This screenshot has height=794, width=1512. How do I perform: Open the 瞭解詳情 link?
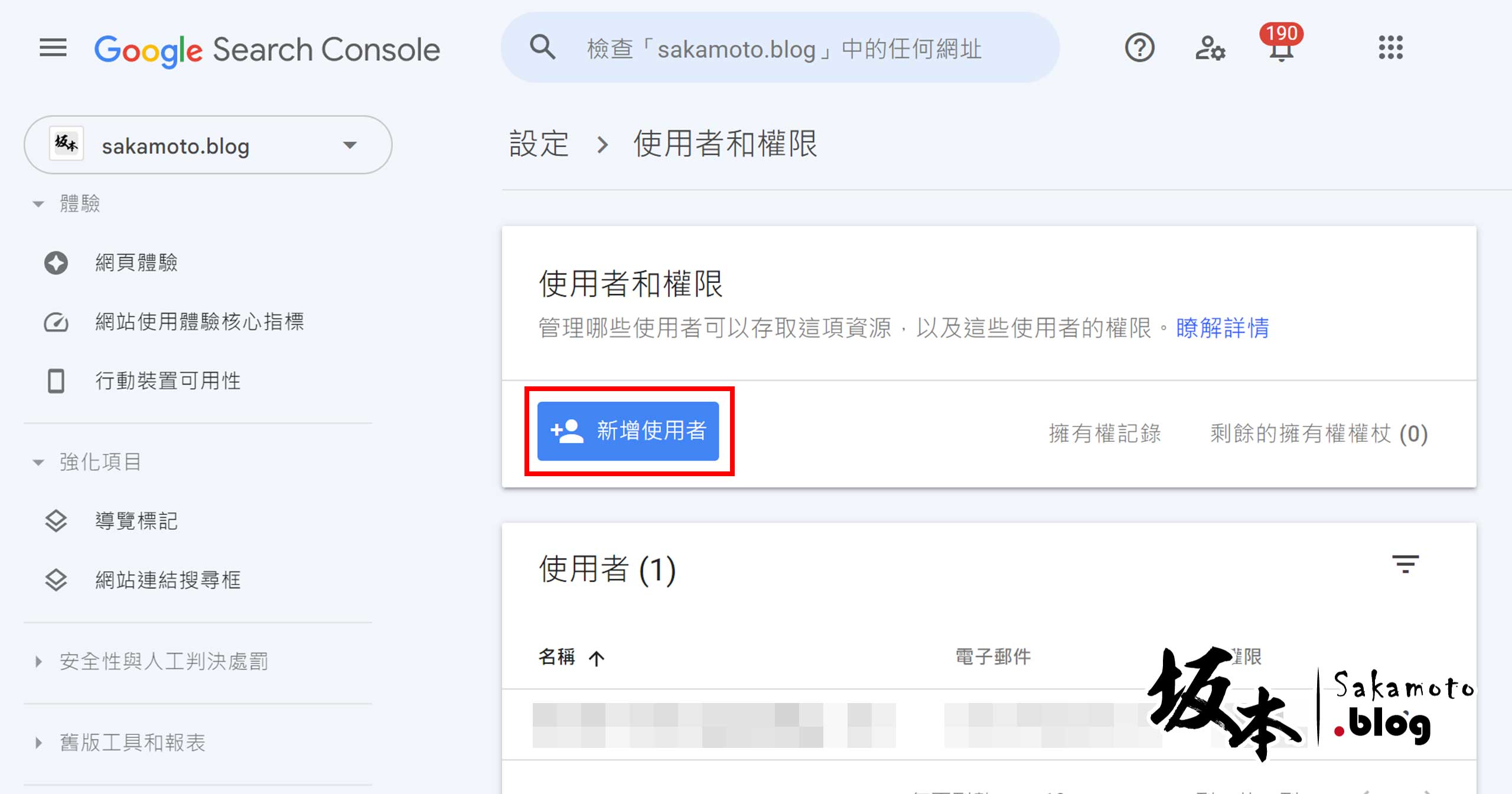pyautogui.click(x=1222, y=328)
